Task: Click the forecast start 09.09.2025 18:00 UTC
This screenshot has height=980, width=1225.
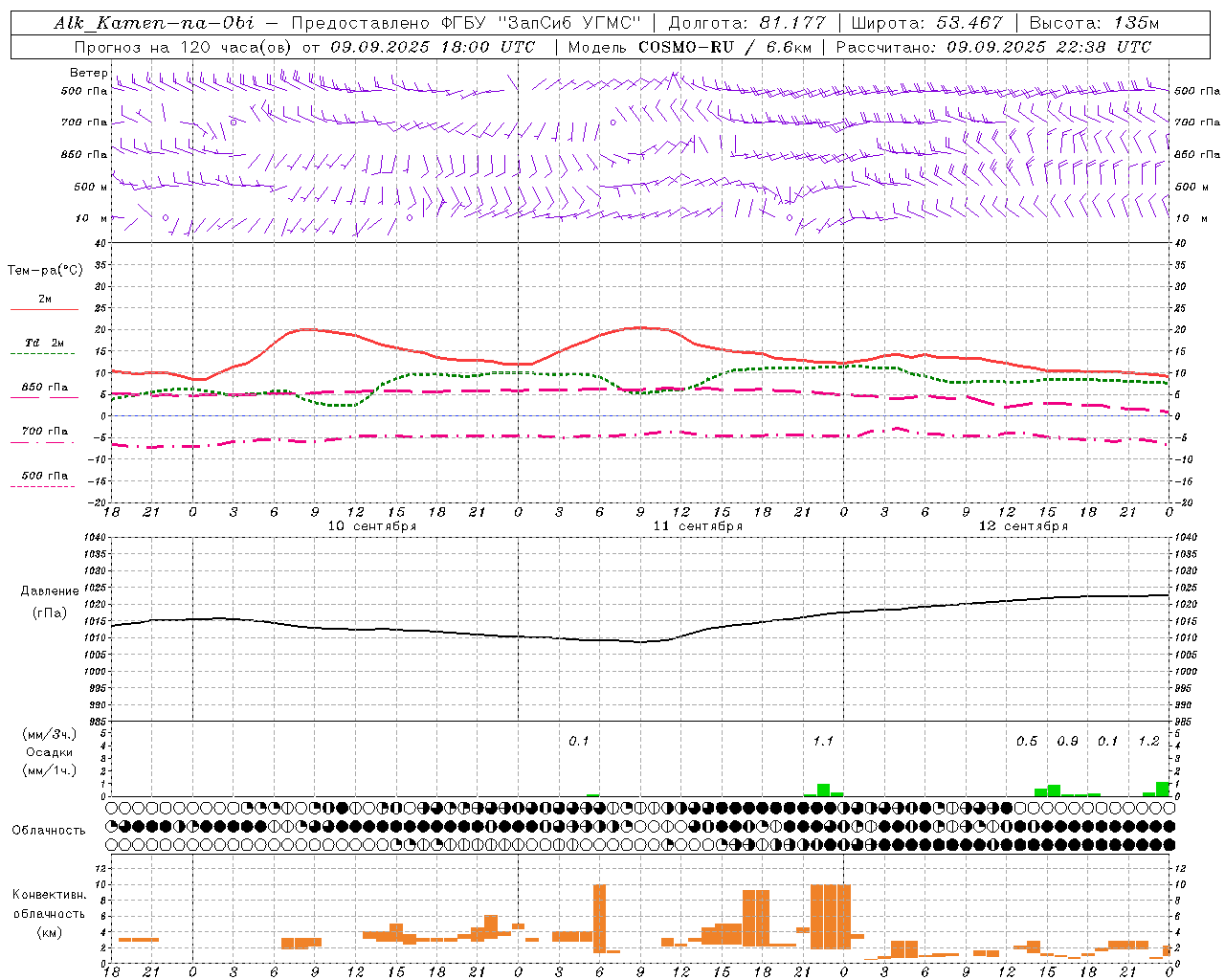Action: pos(433,47)
